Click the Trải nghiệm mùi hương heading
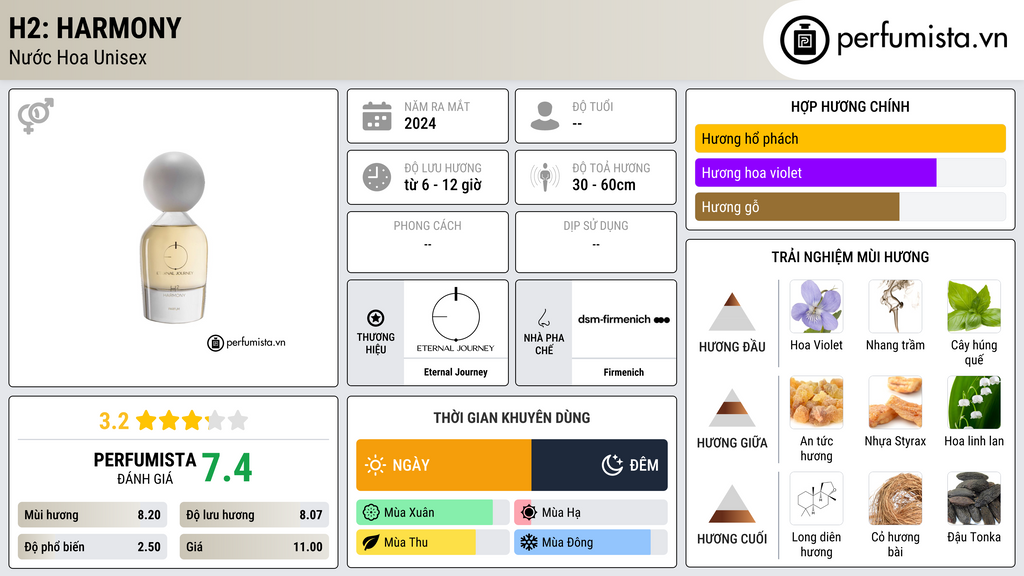The width and height of the screenshot is (1024, 576). pyautogui.click(x=850, y=257)
